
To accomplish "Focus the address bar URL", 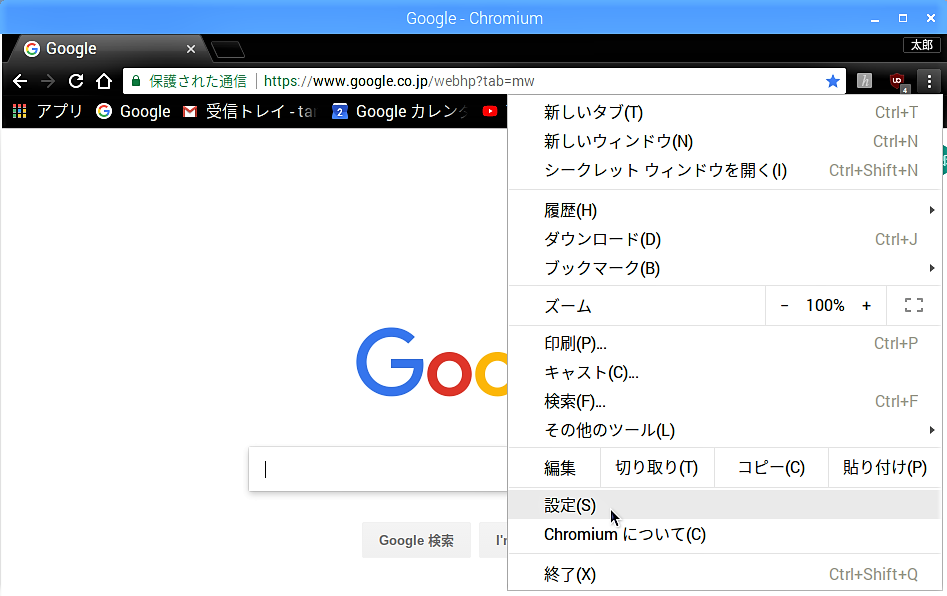I will [x=399, y=81].
